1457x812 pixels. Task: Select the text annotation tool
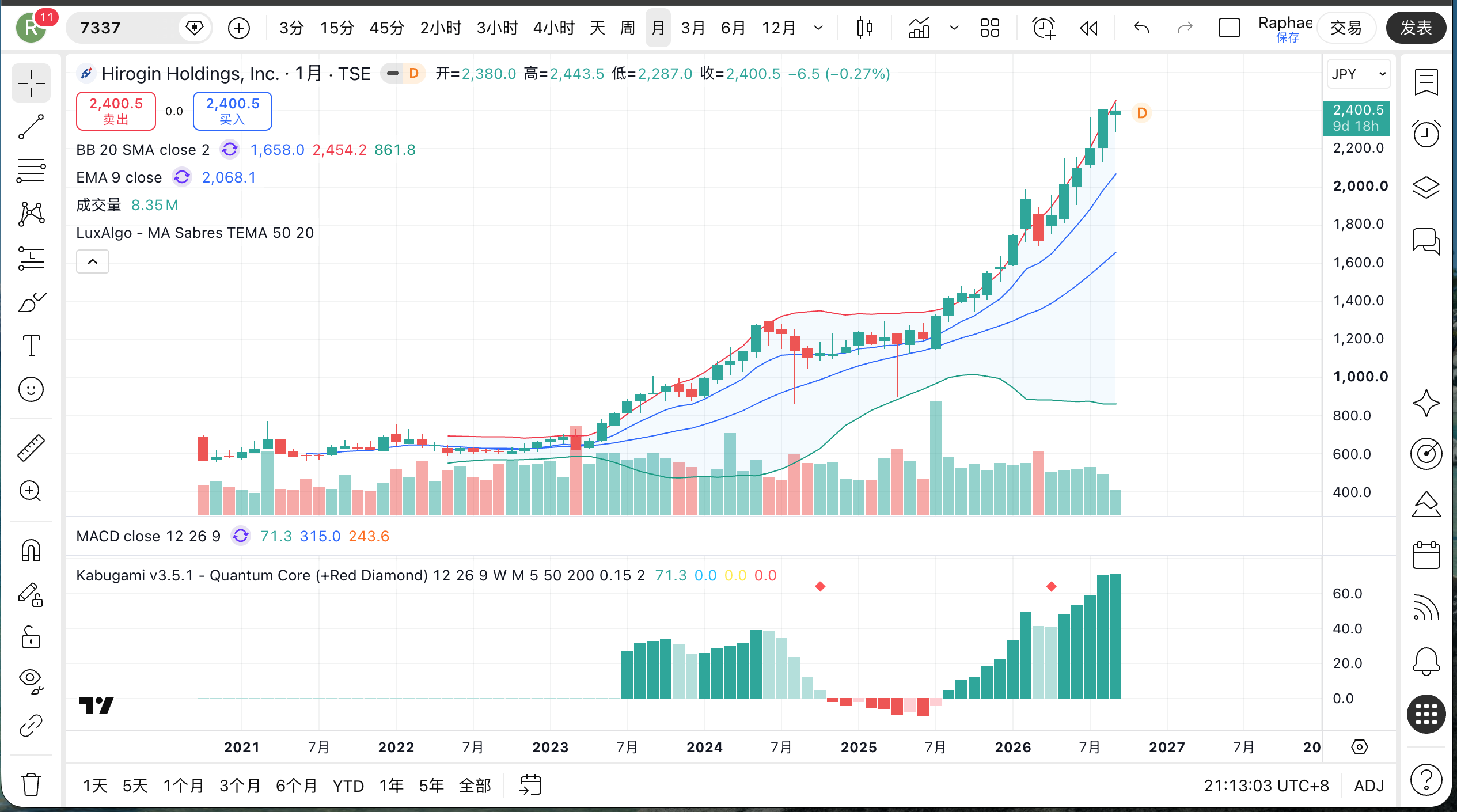[x=31, y=346]
